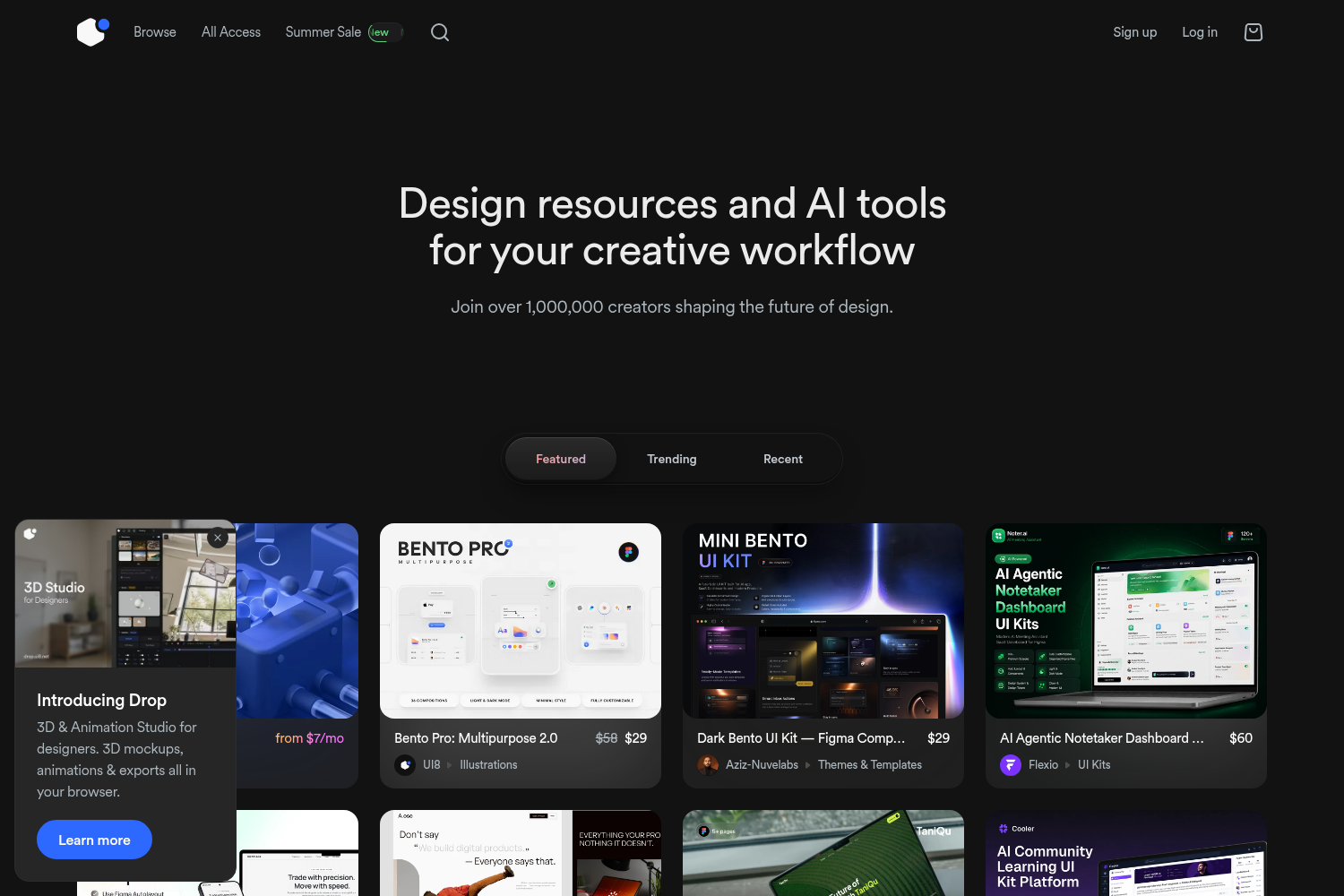Click the Learn more button
The width and height of the screenshot is (1344, 896).
coord(94,840)
